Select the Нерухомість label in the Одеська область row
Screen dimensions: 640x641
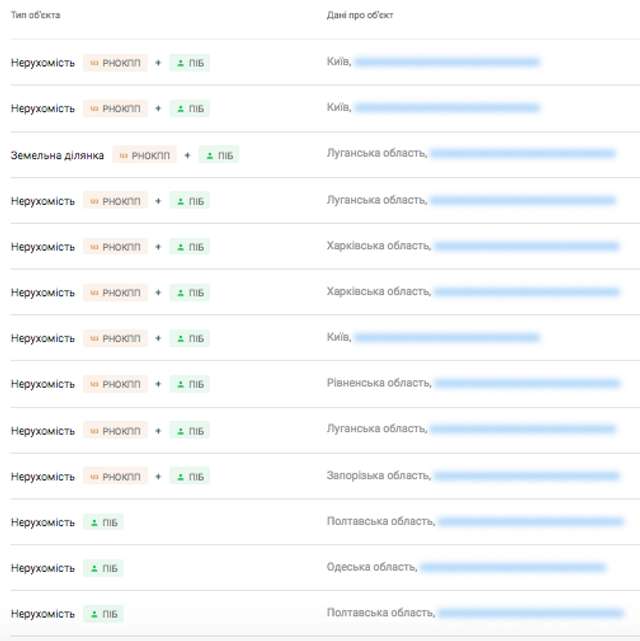point(43,568)
